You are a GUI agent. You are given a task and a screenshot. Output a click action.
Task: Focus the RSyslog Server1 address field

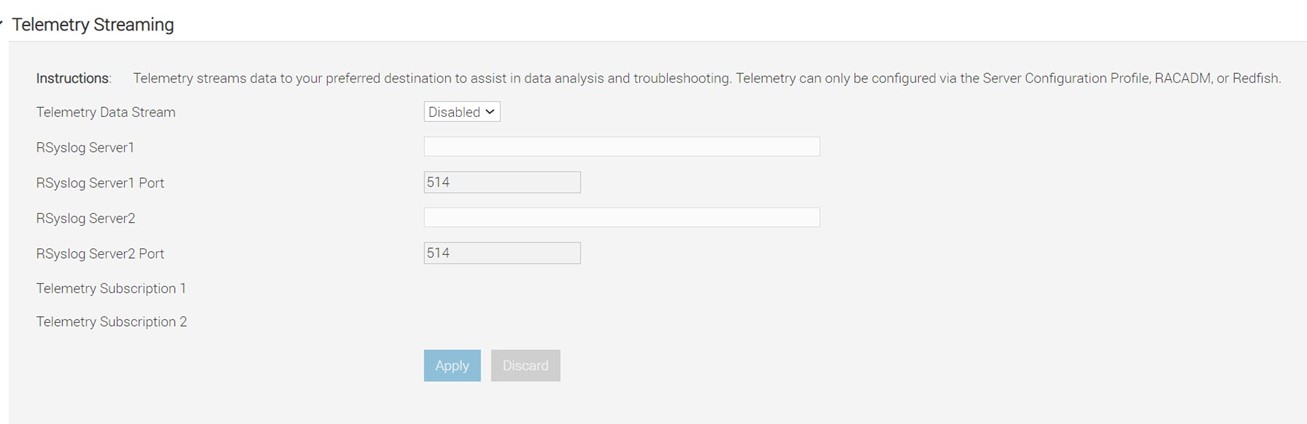click(621, 147)
